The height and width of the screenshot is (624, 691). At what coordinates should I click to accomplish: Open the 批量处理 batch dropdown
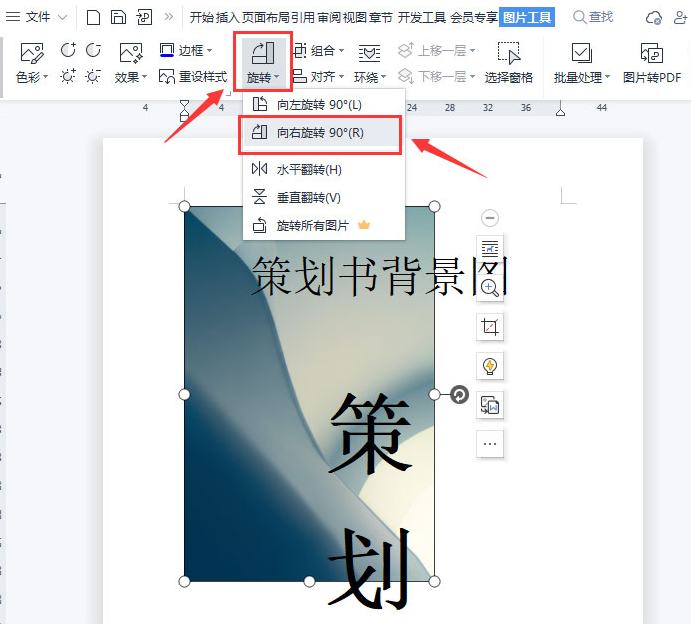(582, 63)
